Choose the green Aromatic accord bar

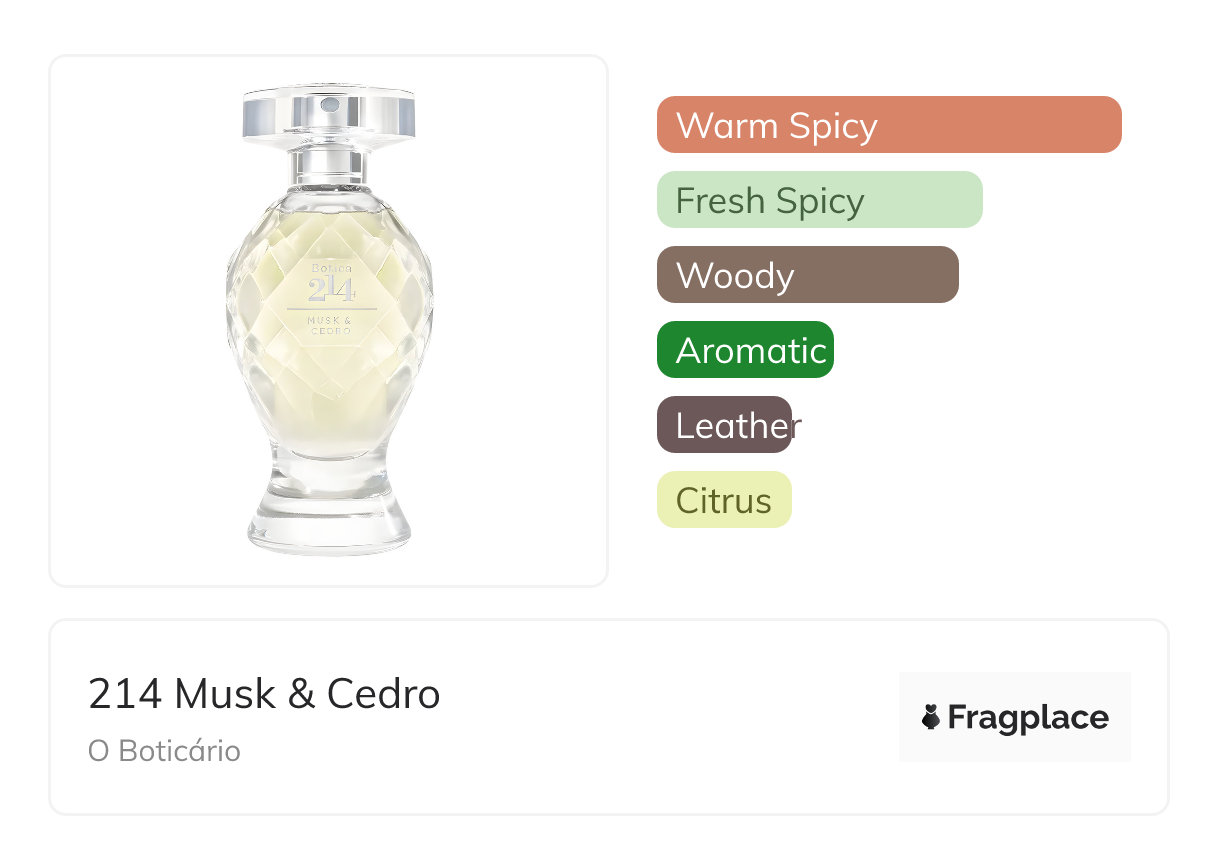pyautogui.click(x=745, y=350)
